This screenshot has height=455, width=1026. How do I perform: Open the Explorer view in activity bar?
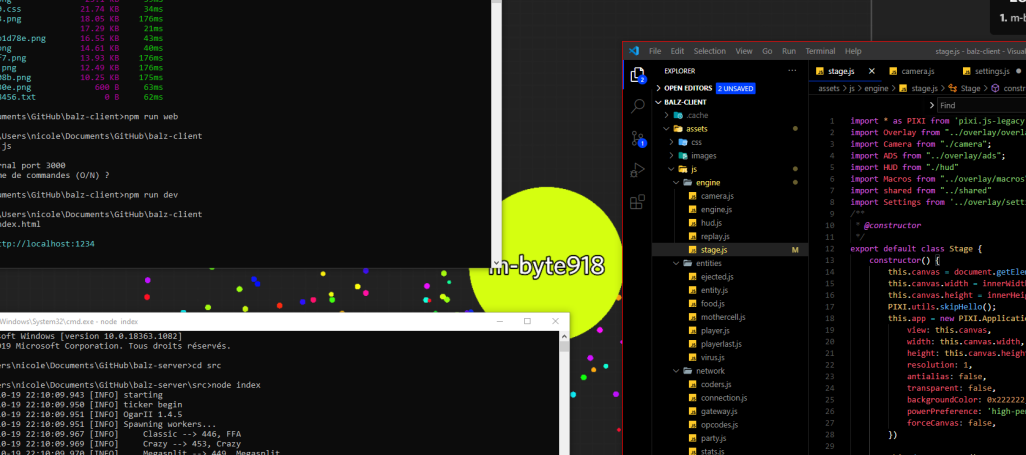coord(637,75)
